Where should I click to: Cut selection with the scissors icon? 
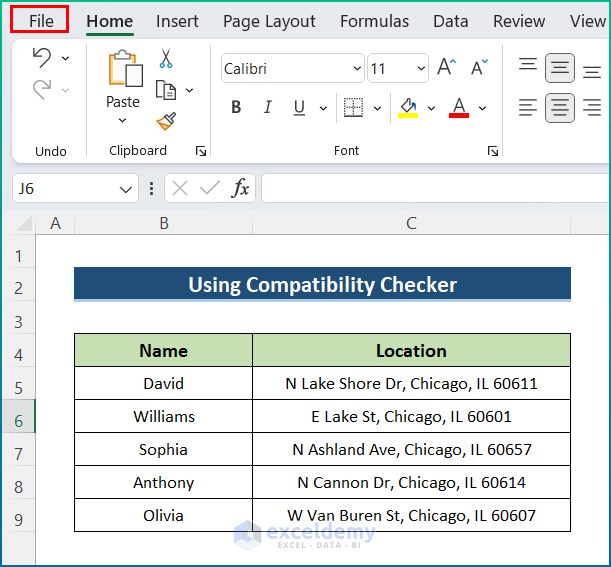click(166, 58)
